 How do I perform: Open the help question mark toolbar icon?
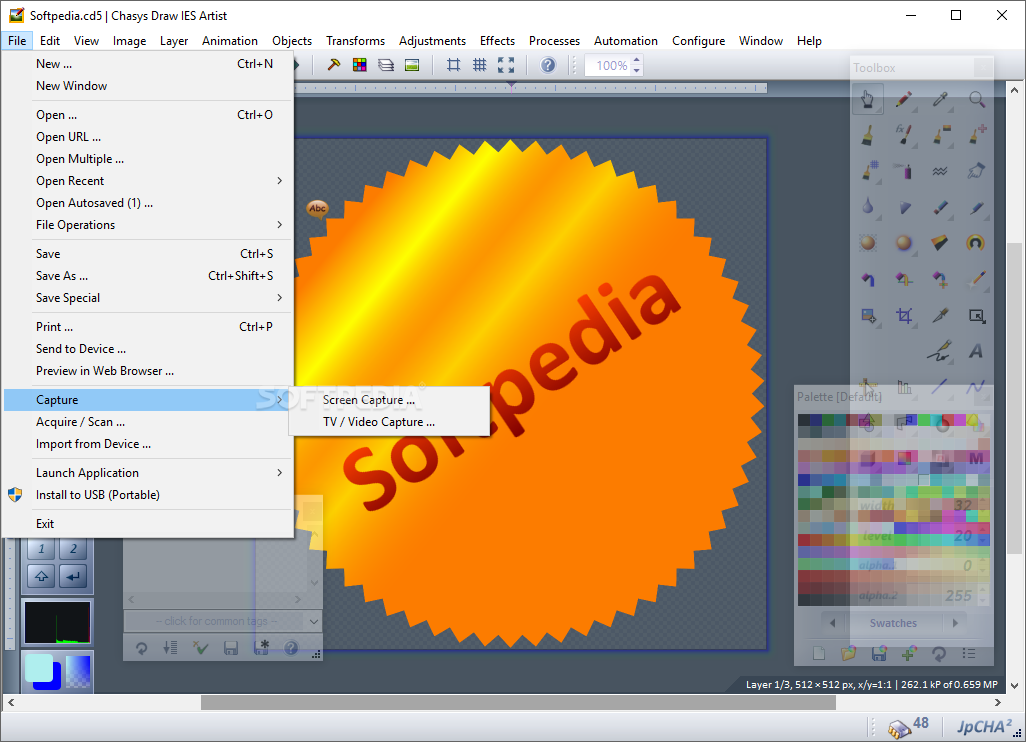[548, 65]
